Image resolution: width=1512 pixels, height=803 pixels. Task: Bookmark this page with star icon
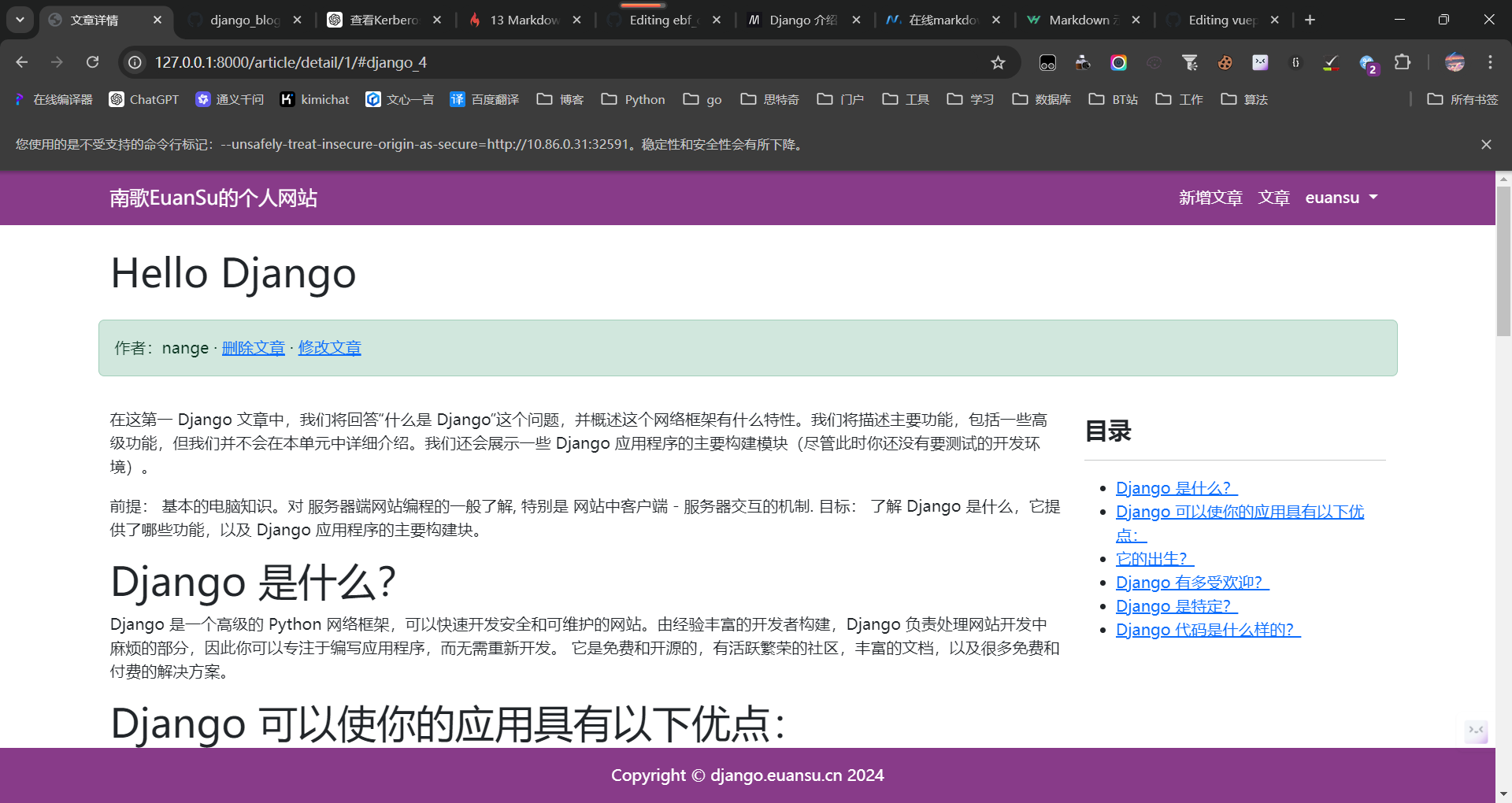pyautogui.click(x=998, y=62)
